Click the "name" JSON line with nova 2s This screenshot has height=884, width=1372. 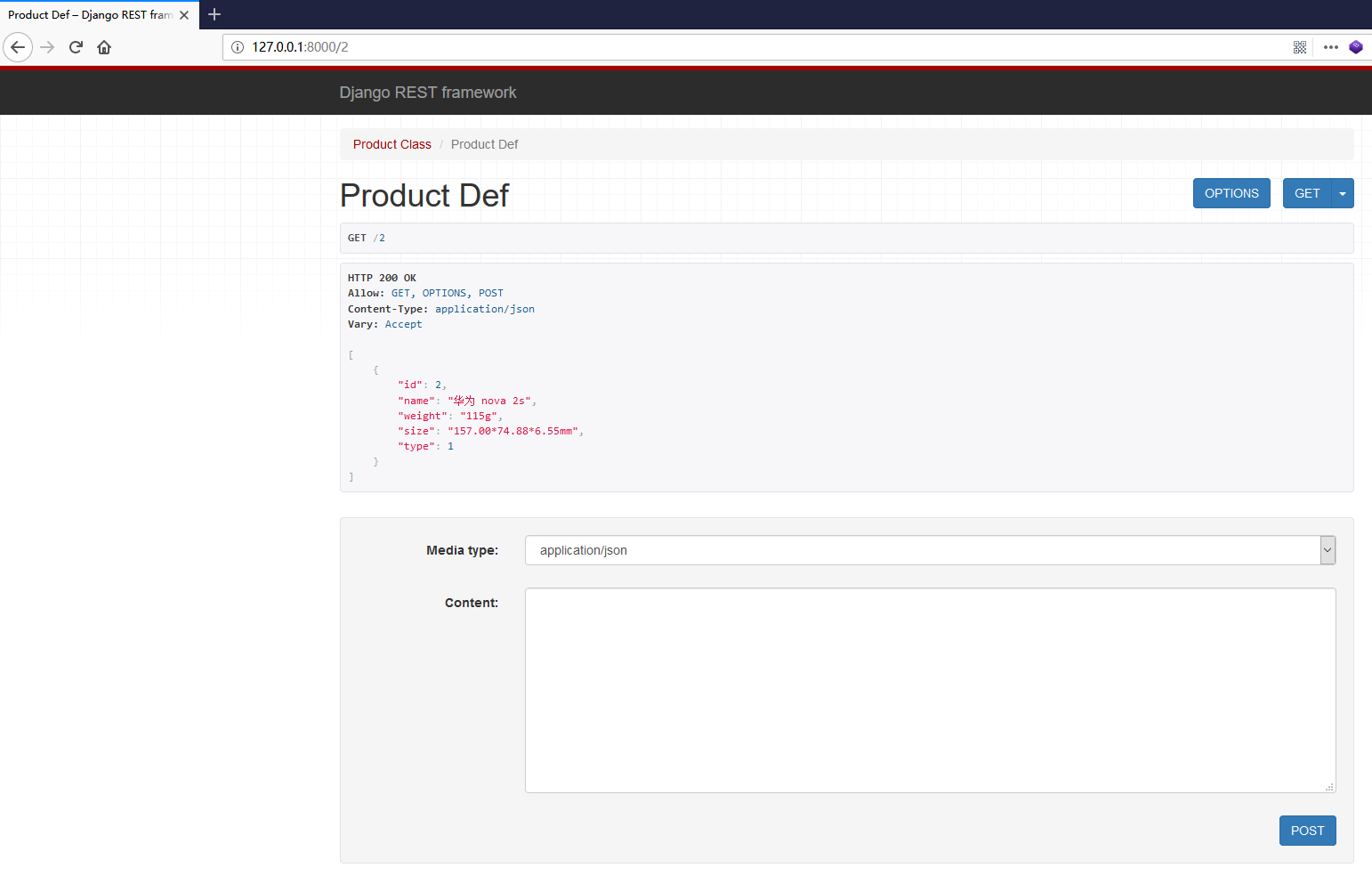coord(467,401)
